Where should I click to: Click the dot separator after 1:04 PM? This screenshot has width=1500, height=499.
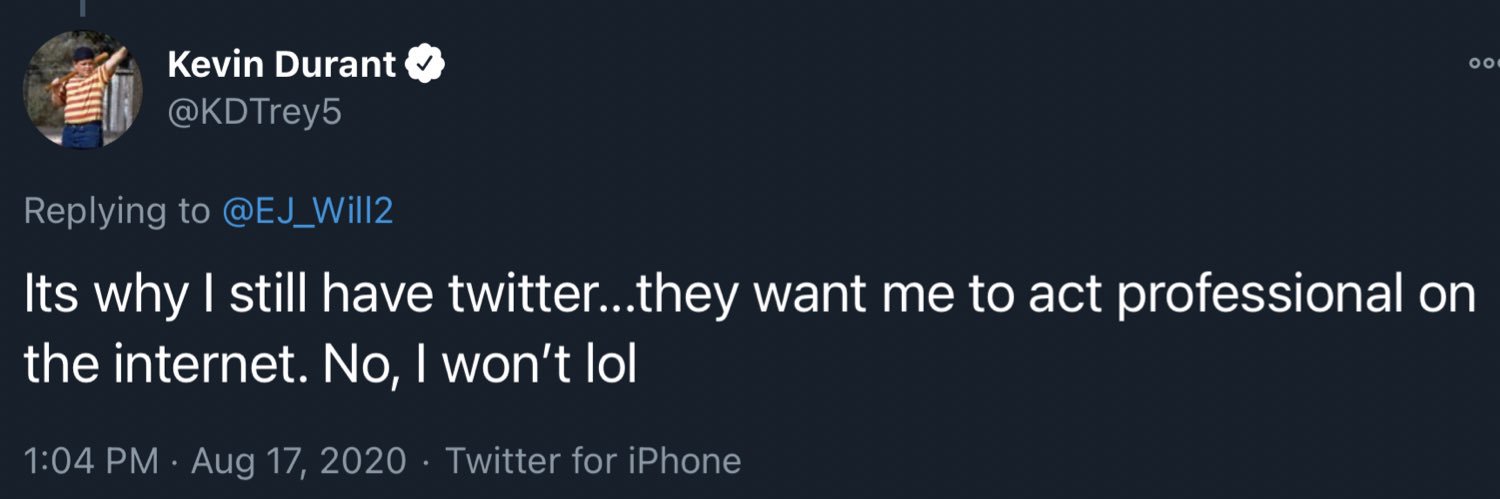pos(174,462)
